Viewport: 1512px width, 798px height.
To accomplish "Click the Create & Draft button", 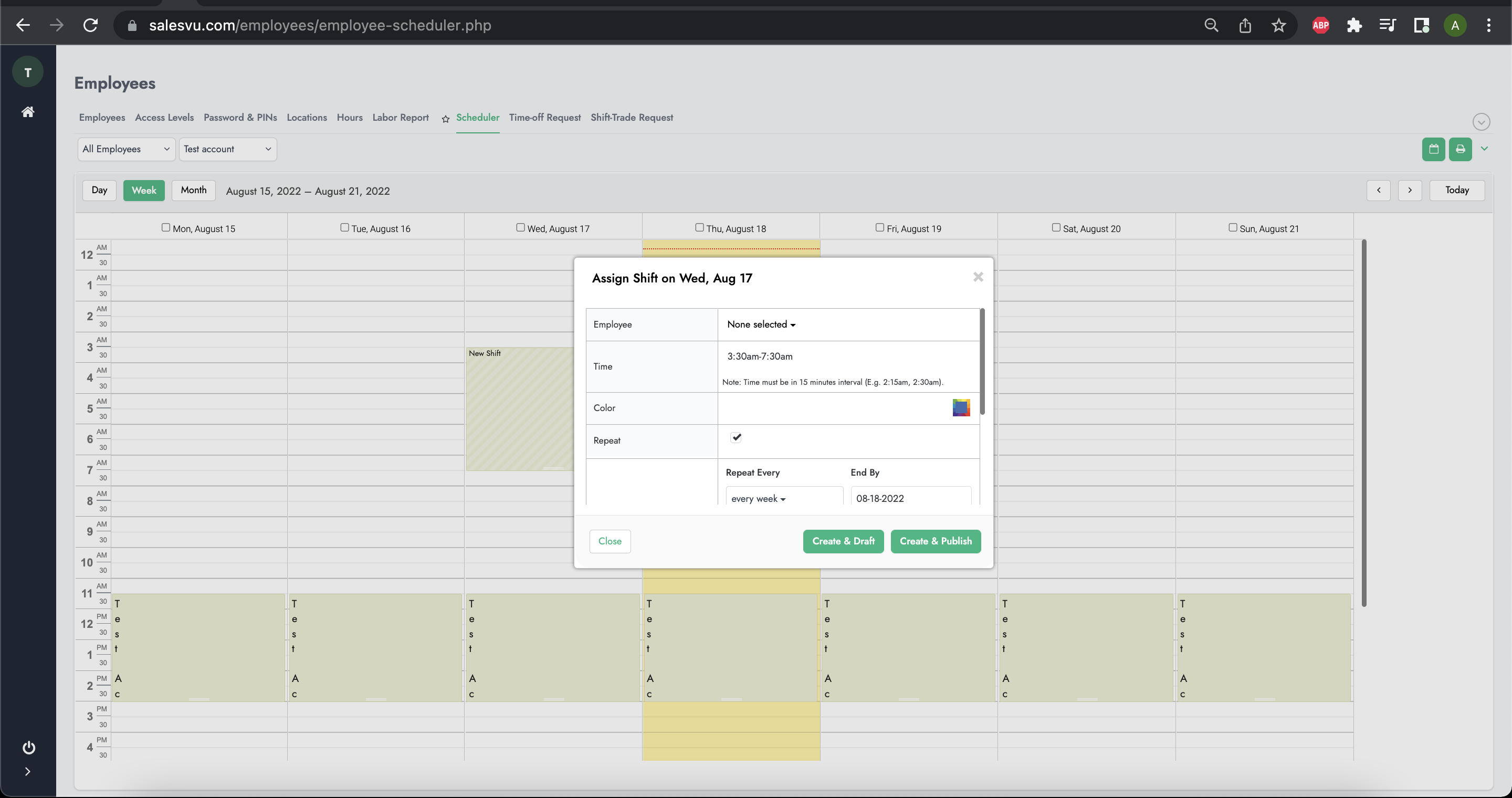I will (843, 541).
